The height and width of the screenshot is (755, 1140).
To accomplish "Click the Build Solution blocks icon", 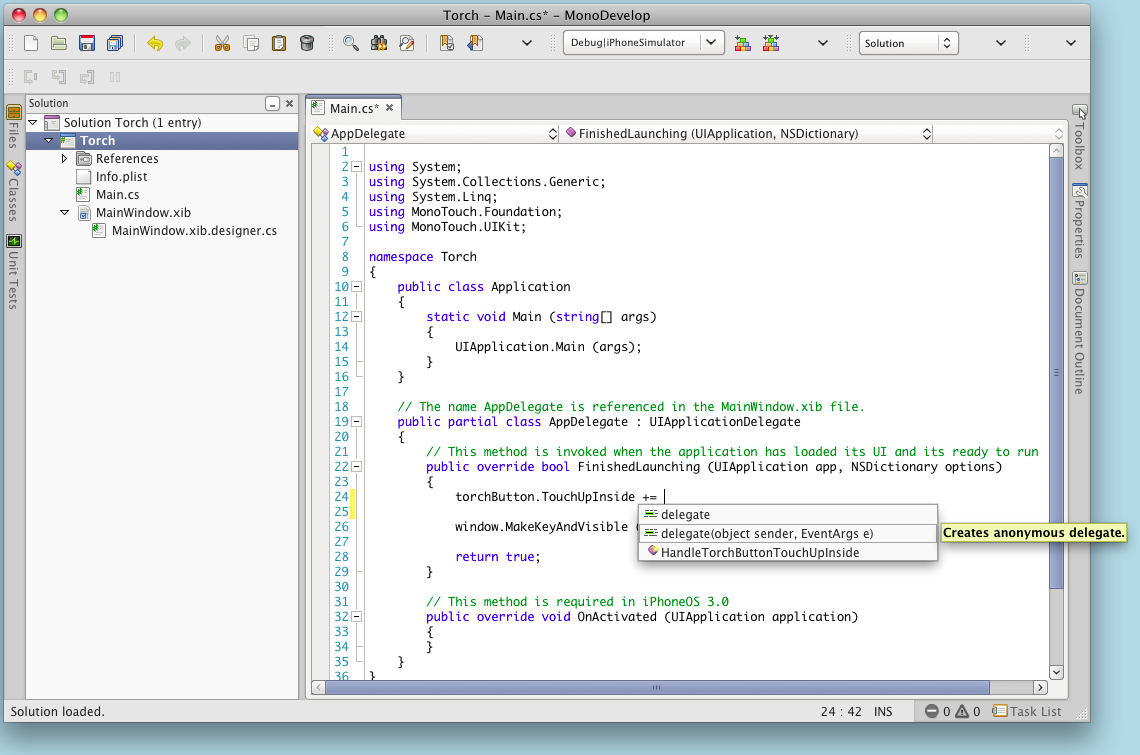I will coord(743,43).
